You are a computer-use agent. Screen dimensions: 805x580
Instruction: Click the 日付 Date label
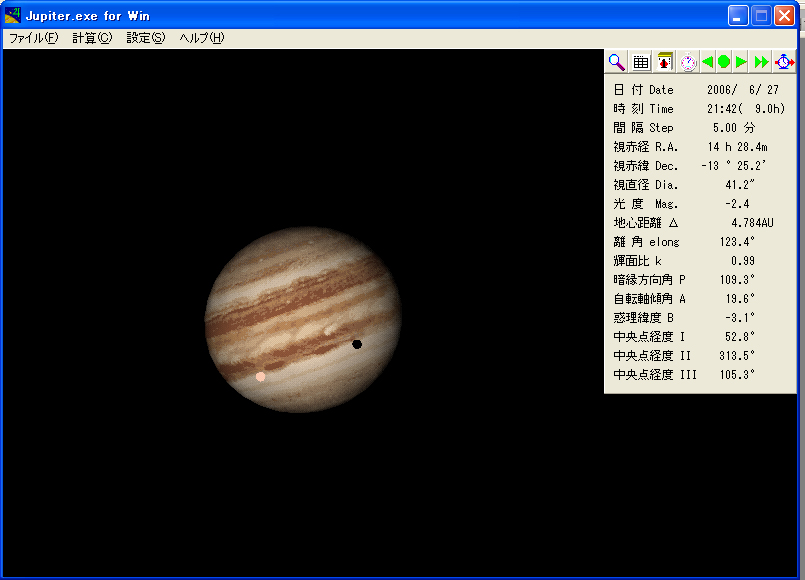(643, 90)
